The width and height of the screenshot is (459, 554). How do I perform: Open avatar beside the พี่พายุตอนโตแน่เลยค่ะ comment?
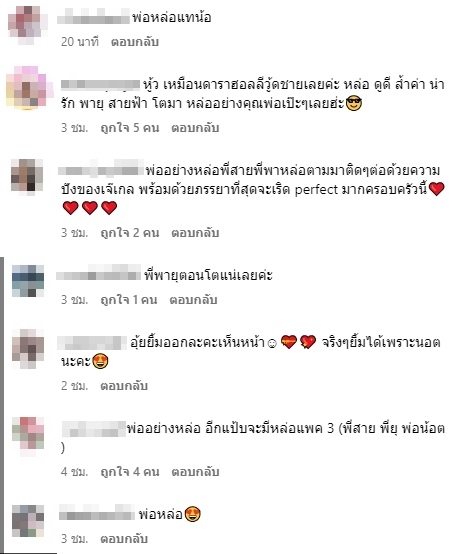28,281
